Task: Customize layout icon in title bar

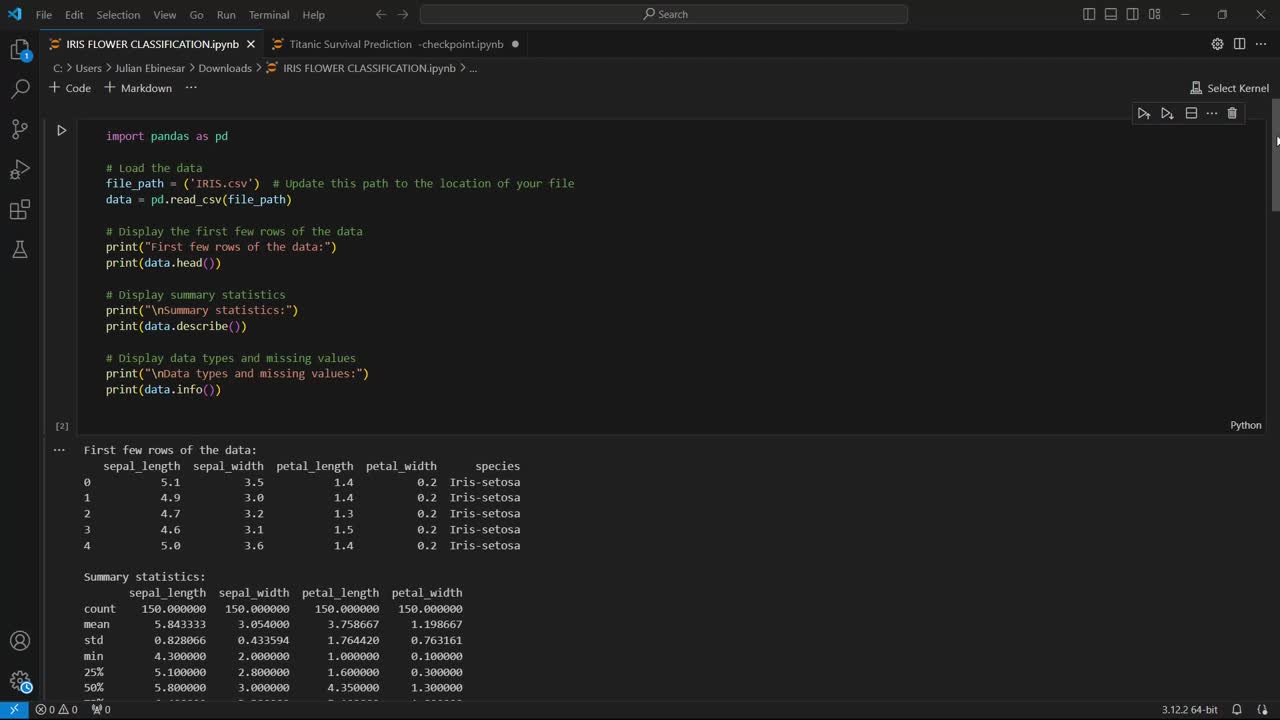Action: click(1155, 14)
